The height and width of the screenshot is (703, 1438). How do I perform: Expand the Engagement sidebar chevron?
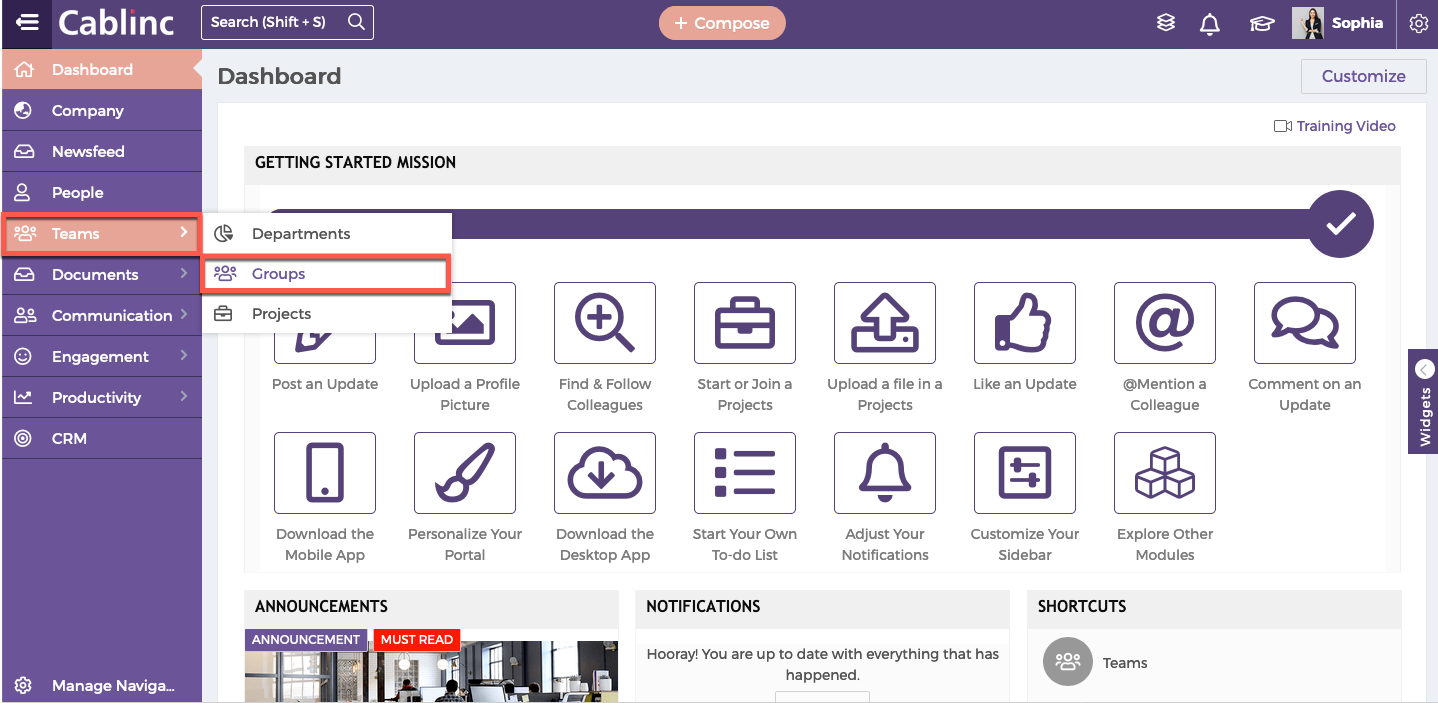pyautogui.click(x=183, y=356)
